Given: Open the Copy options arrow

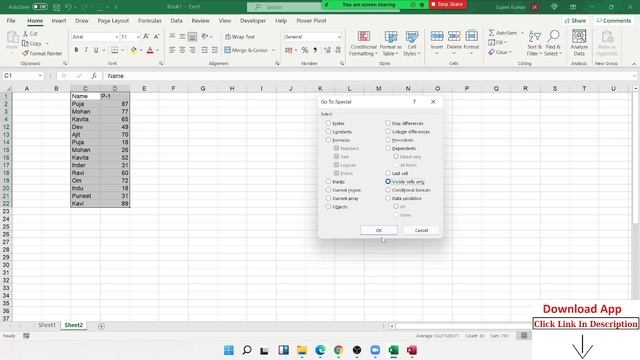Looking at the screenshot, I should (47, 43).
